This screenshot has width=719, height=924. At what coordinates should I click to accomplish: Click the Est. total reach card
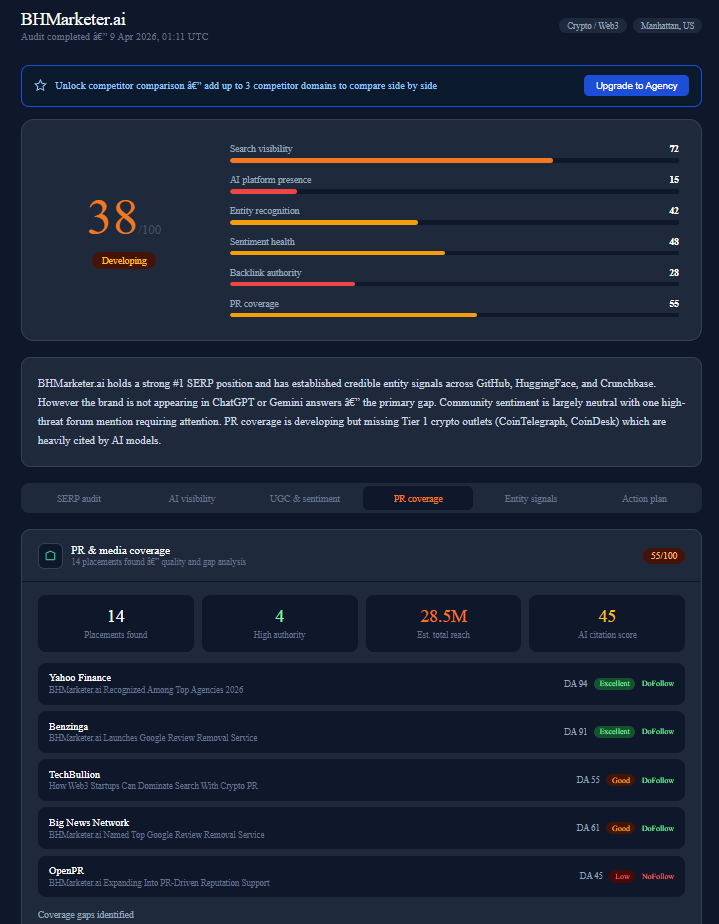443,623
